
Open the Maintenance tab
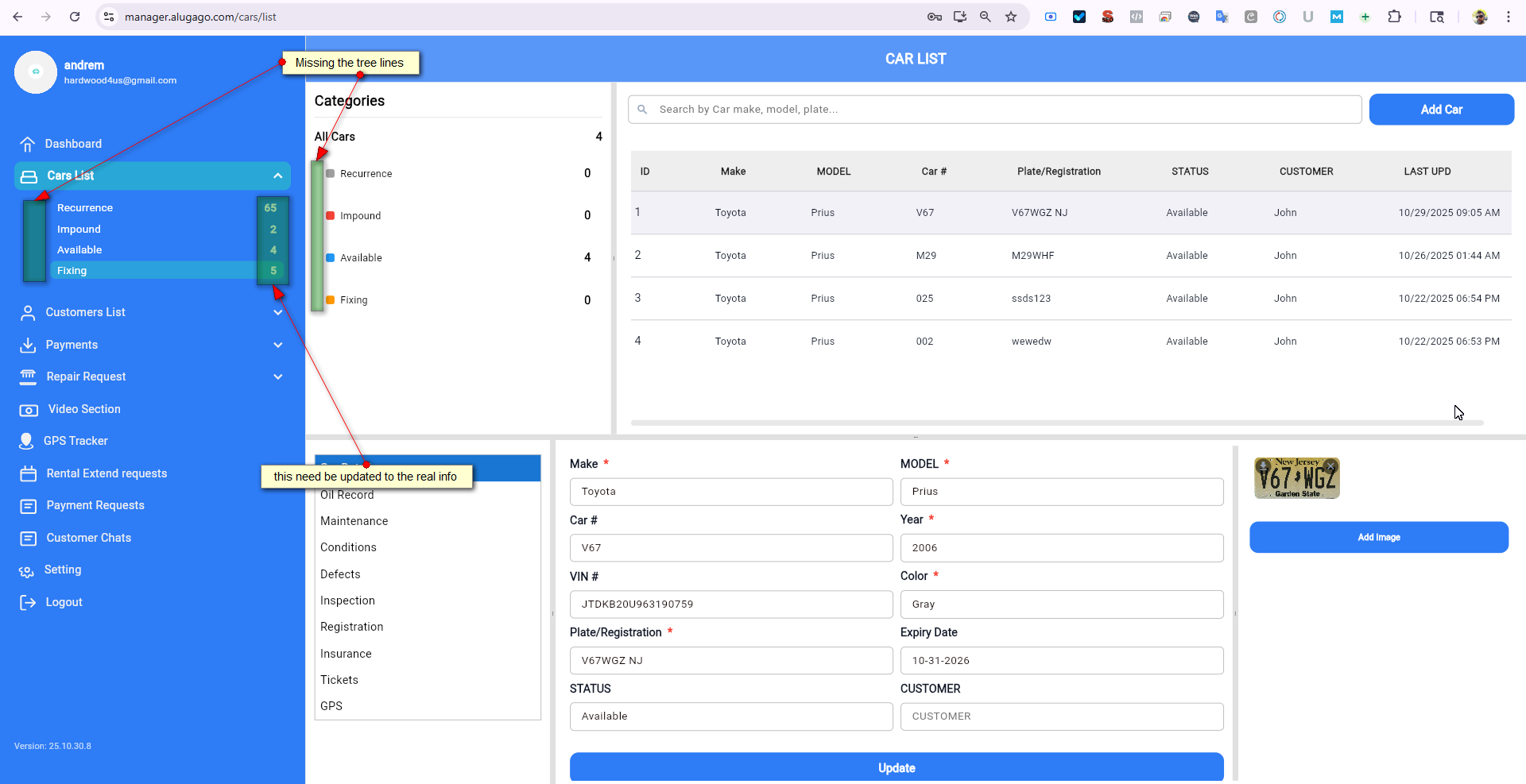pyautogui.click(x=354, y=521)
